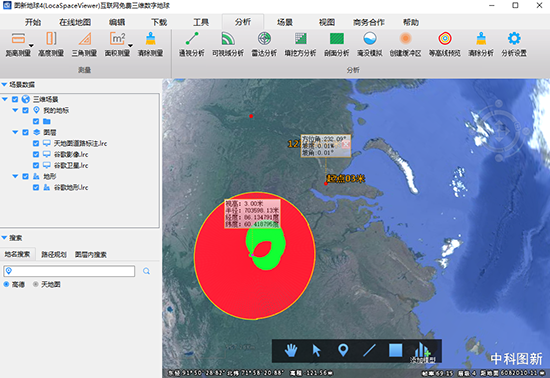Select the square polygon tool on map toolbar
This screenshot has width=550, height=378.
pos(395,350)
